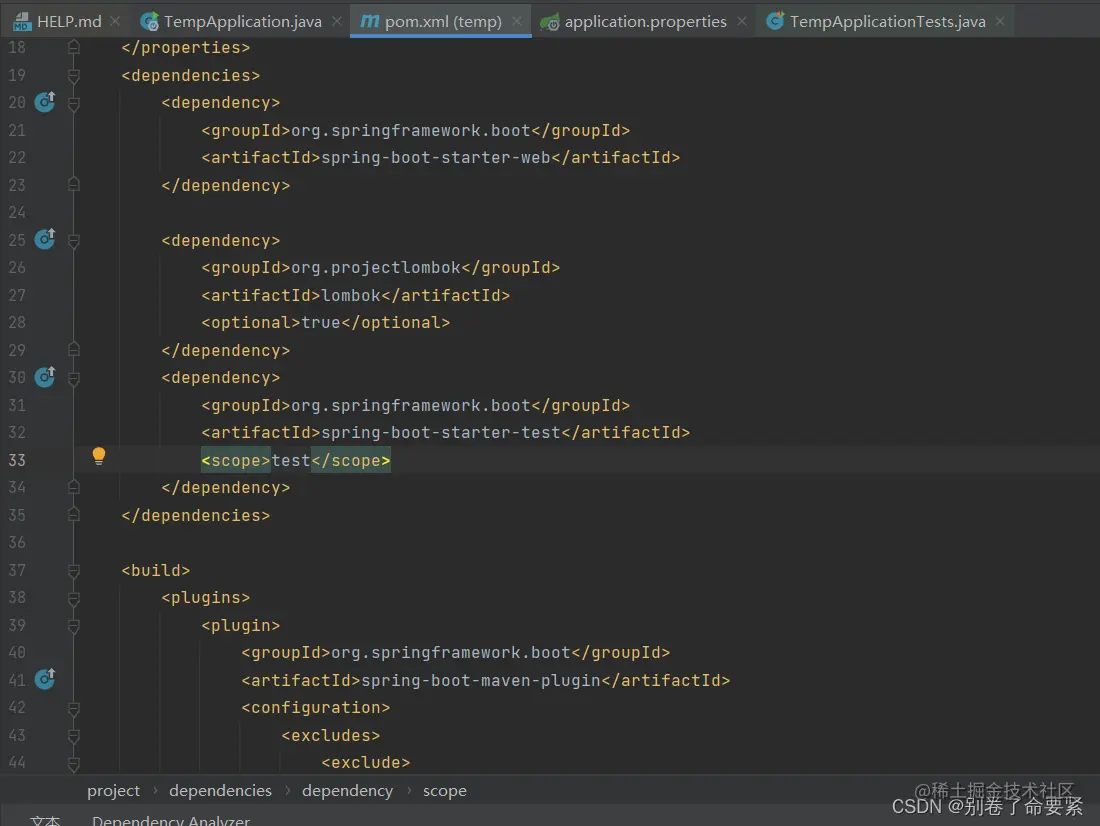This screenshot has height=826, width=1100.
Task: Open the yellow lightbulb quick-fix on line 33
Action: (x=99, y=456)
